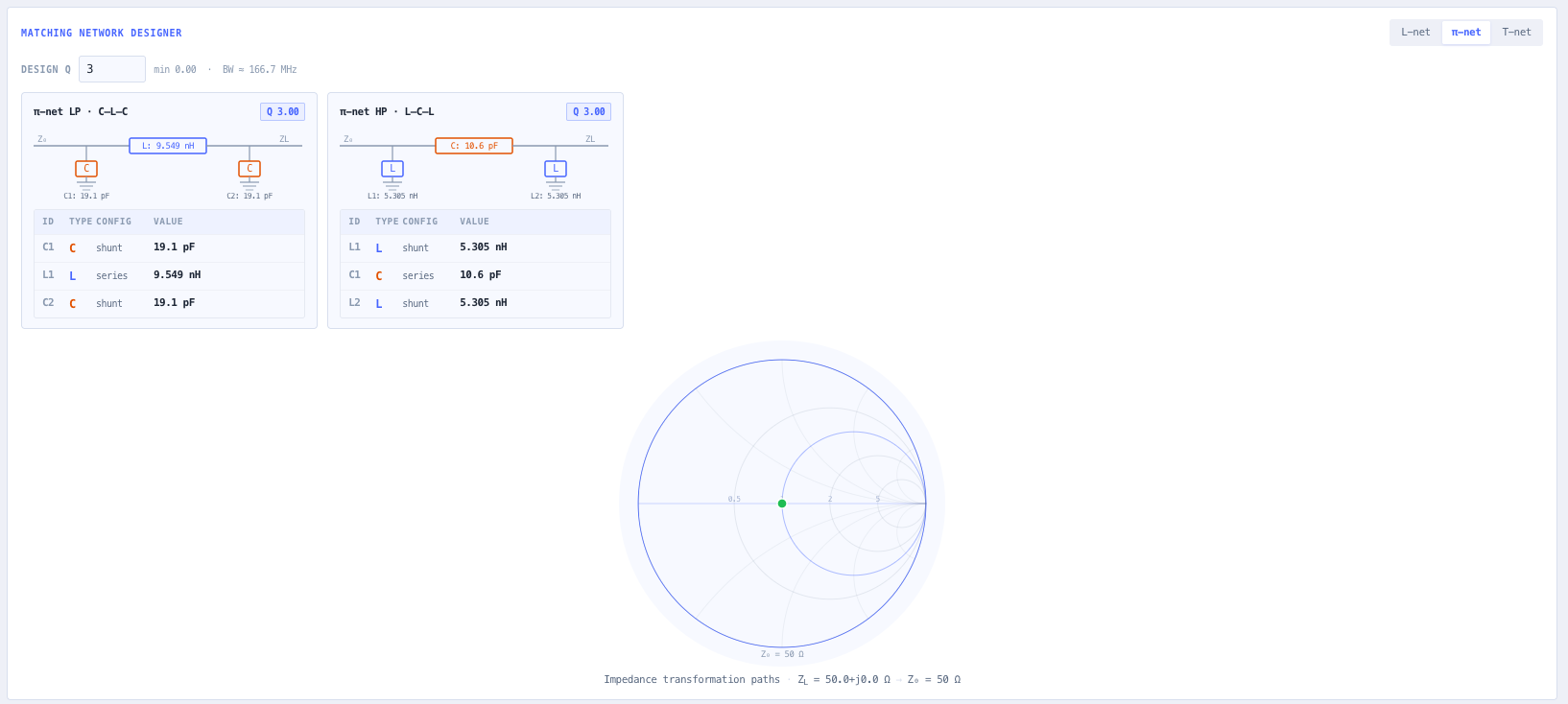Click the VALUE column header in LP table
This screenshot has width=1568, height=704.
(168, 222)
